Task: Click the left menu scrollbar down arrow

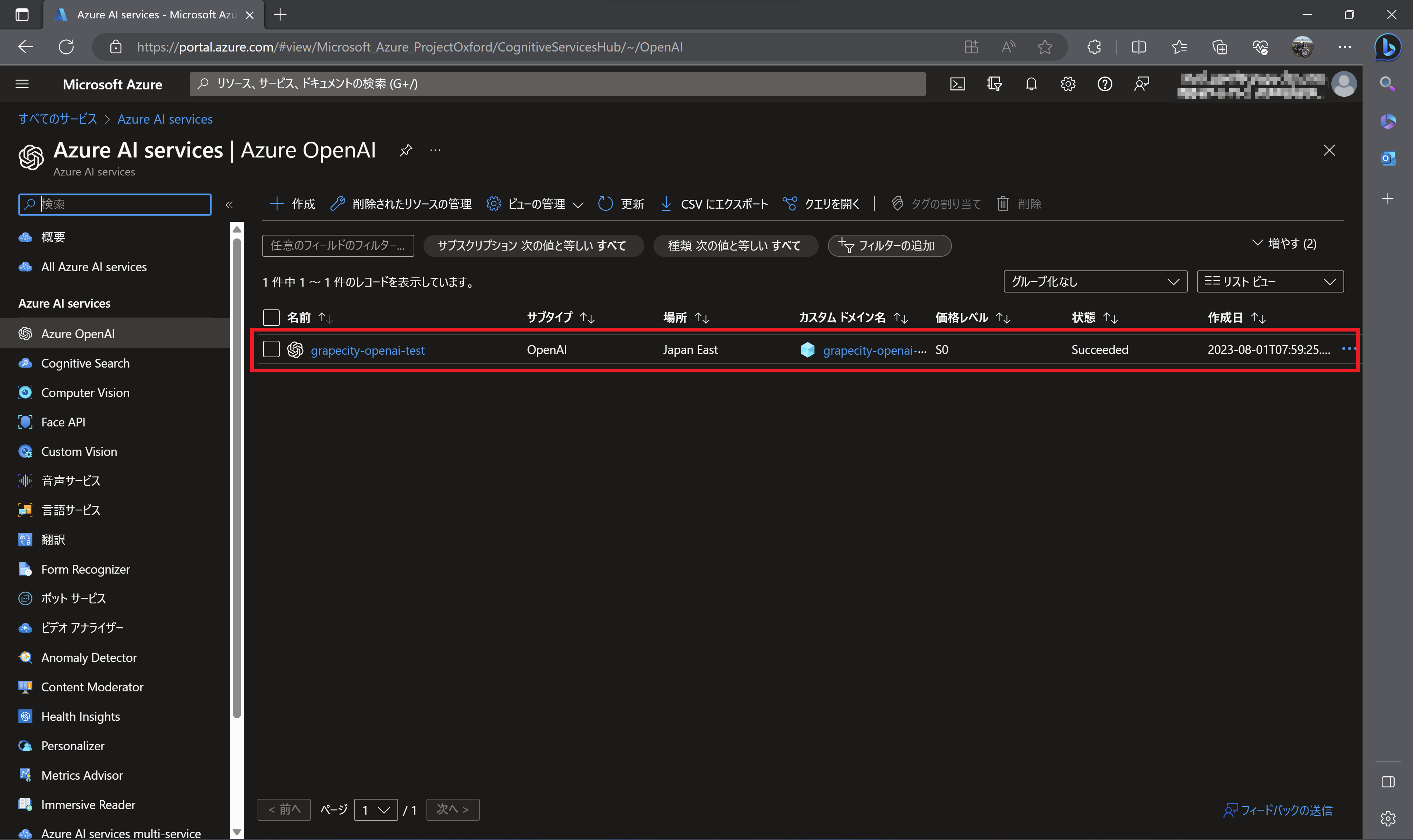Action: click(x=237, y=832)
